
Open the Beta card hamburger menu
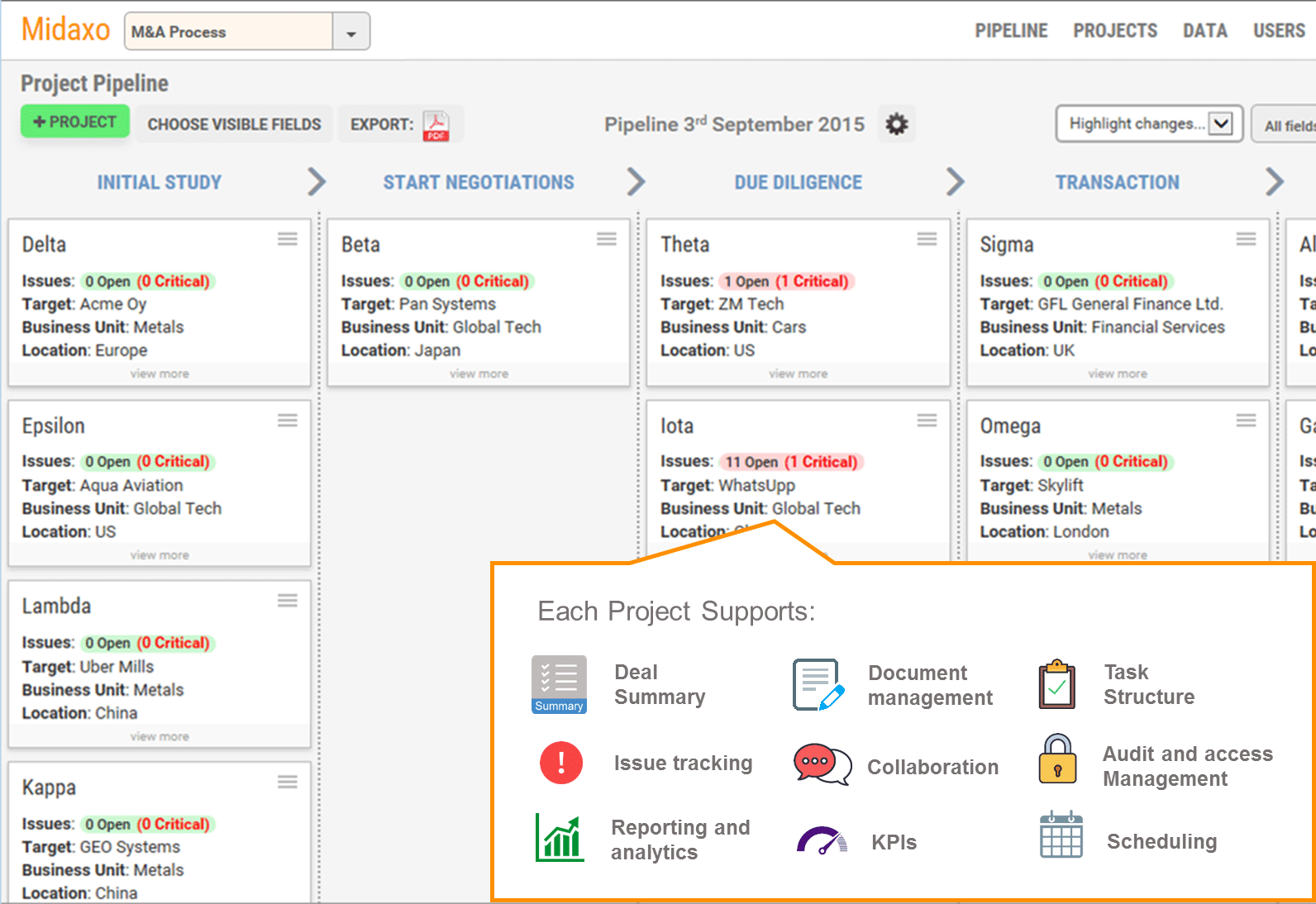pos(607,239)
